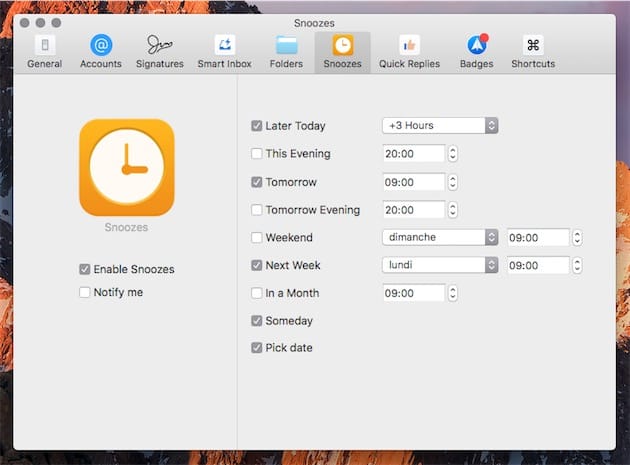Click the Weekend 09:00 time field
The height and width of the screenshot is (465, 630).
point(538,238)
